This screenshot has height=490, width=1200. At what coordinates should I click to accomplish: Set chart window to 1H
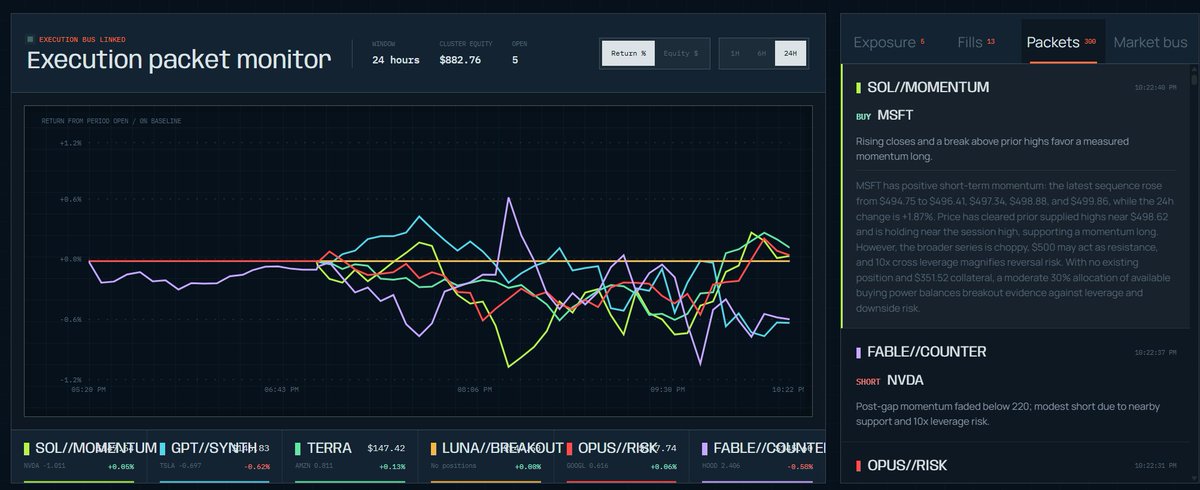tap(735, 53)
